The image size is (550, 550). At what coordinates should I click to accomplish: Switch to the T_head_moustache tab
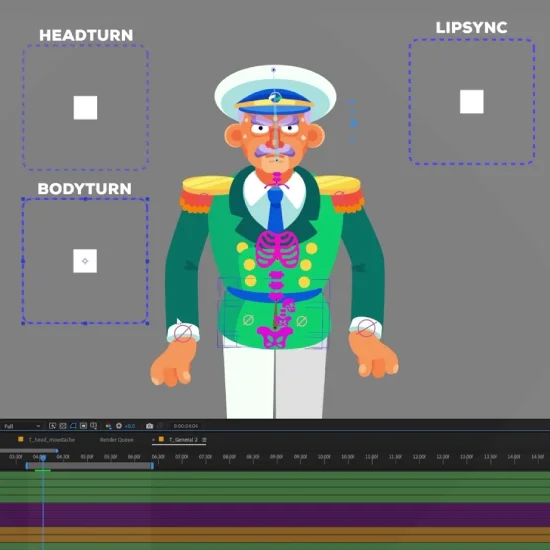(52, 440)
